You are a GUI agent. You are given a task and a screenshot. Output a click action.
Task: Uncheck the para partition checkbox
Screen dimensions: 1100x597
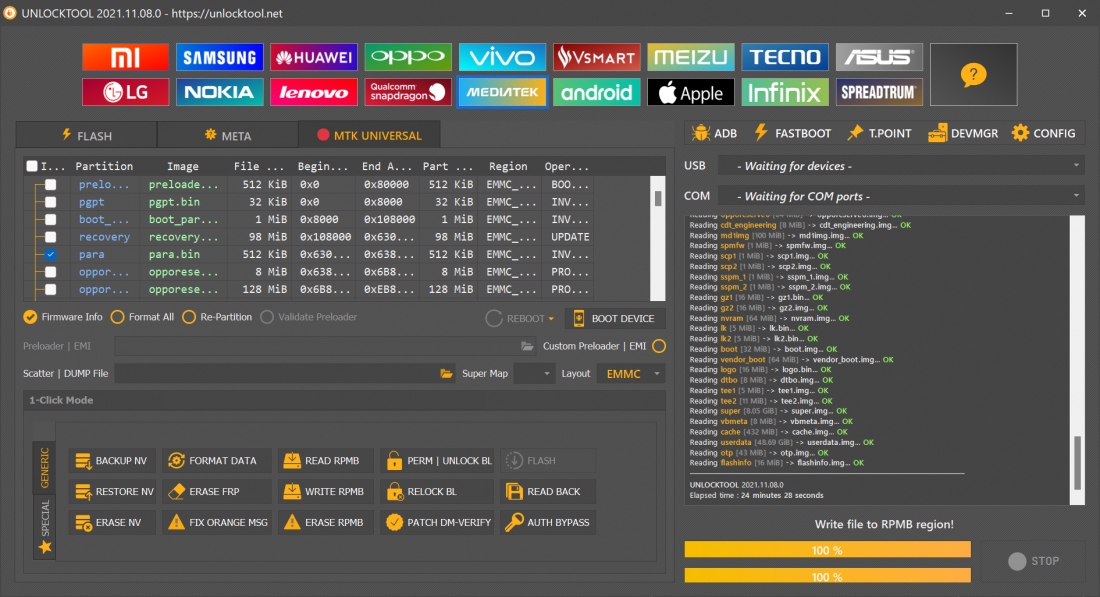pos(51,255)
